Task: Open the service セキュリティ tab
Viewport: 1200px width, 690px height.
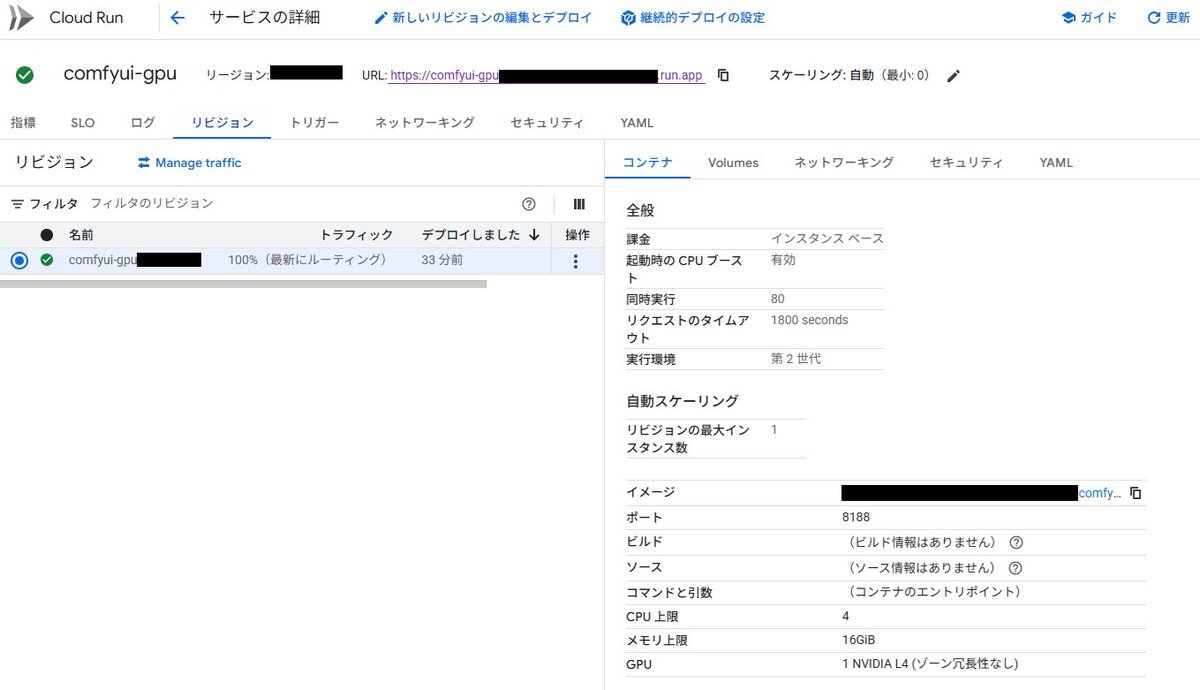Action: [x=547, y=123]
